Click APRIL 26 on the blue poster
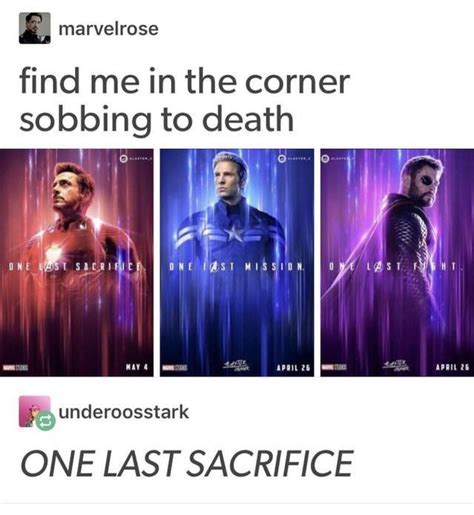The width and height of the screenshot is (474, 515). tap(293, 368)
